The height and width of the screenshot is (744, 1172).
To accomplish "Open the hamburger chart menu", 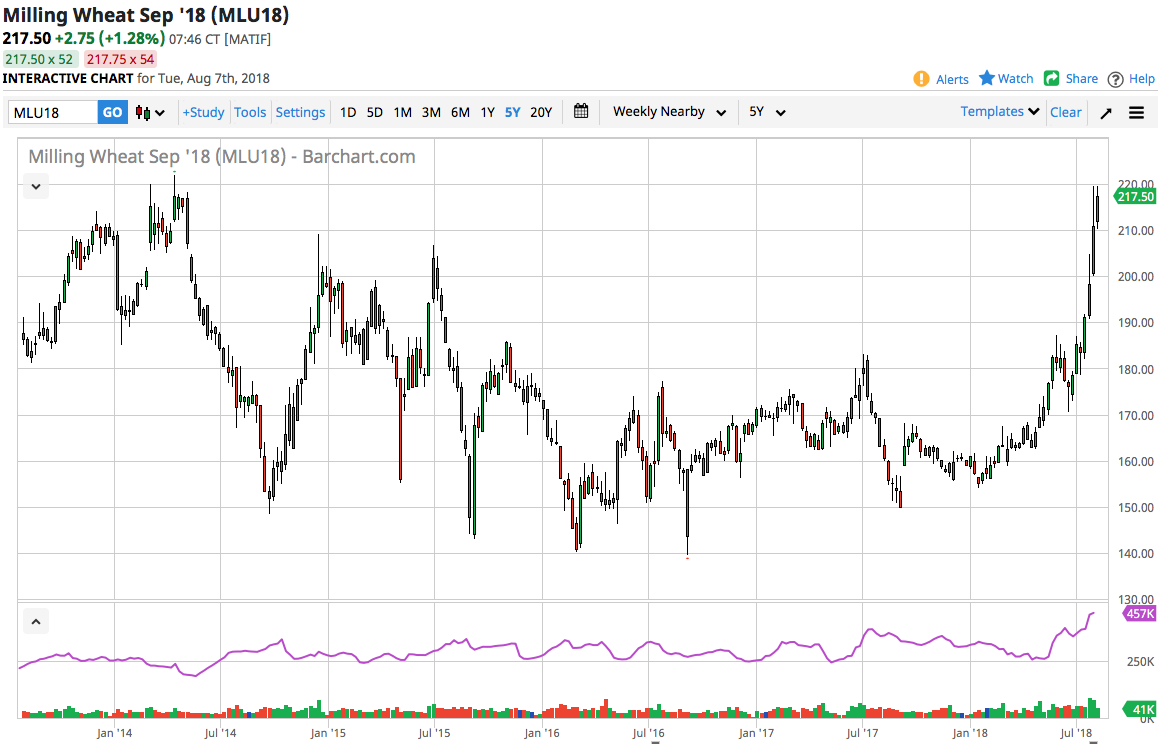I will click(x=1136, y=113).
